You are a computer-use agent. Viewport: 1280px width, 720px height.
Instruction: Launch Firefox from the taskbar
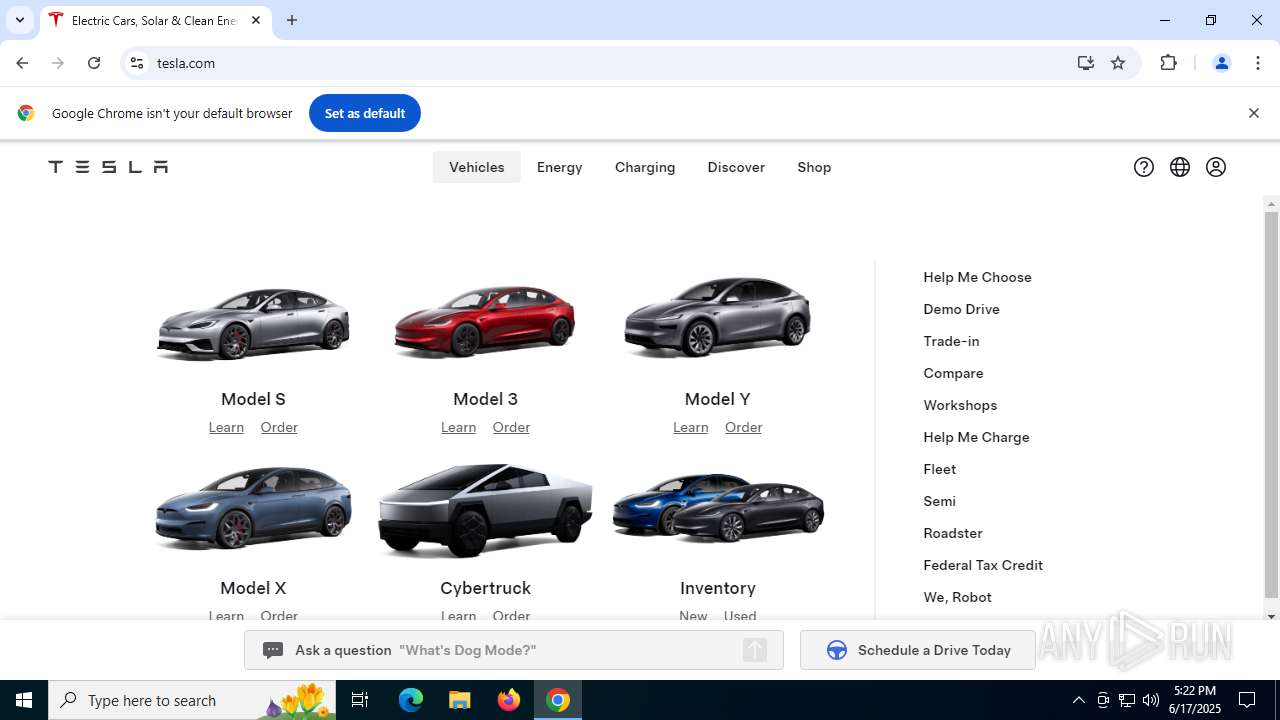509,700
